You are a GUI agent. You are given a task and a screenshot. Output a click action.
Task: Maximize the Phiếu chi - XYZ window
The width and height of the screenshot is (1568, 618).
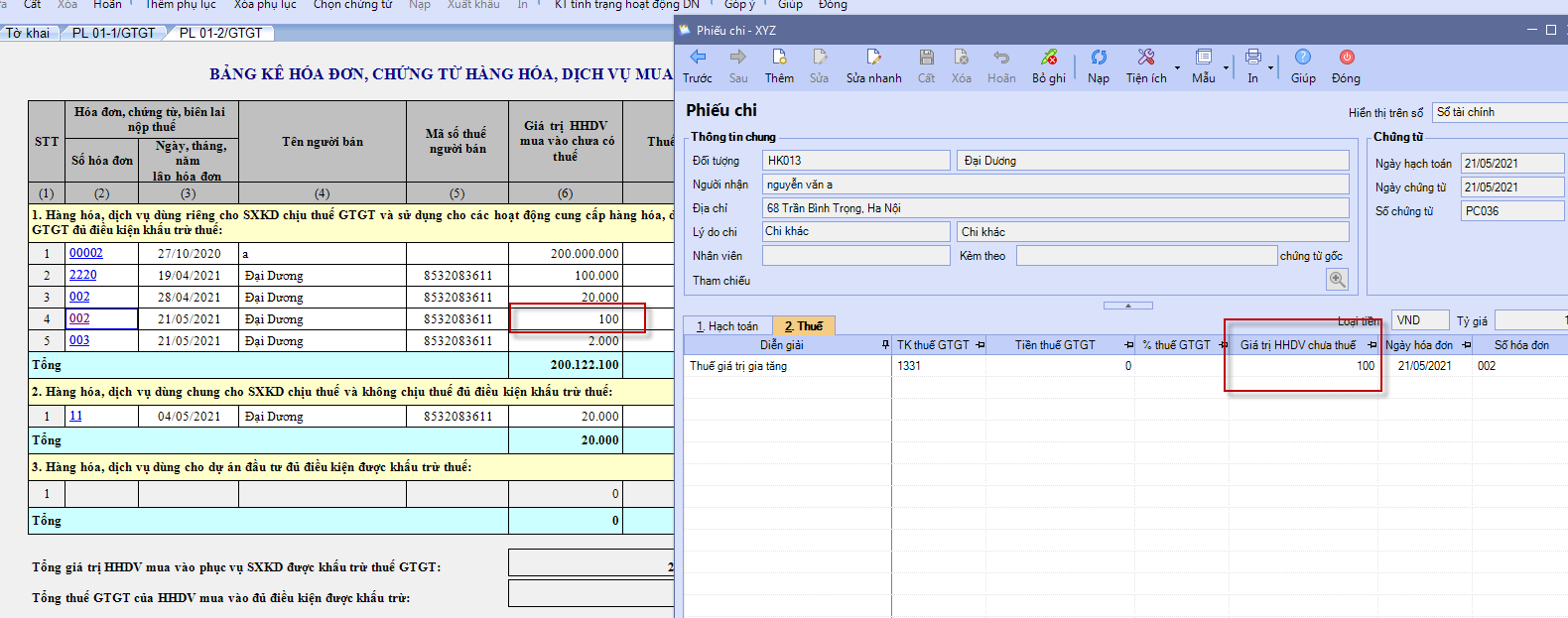1551,30
